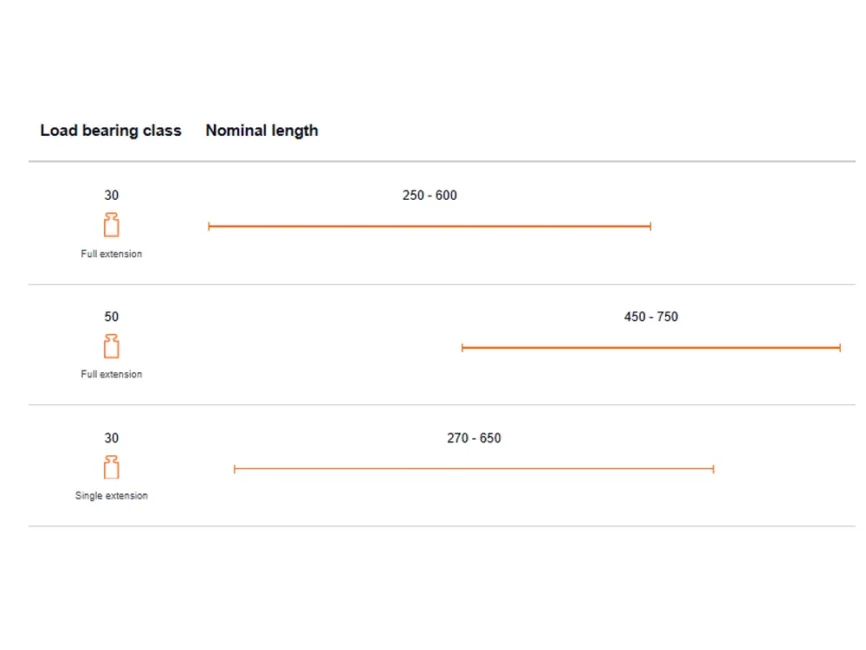Click the left end cap of the 250 - 600 bar
Screen dimensions: 866x650
click(209, 226)
